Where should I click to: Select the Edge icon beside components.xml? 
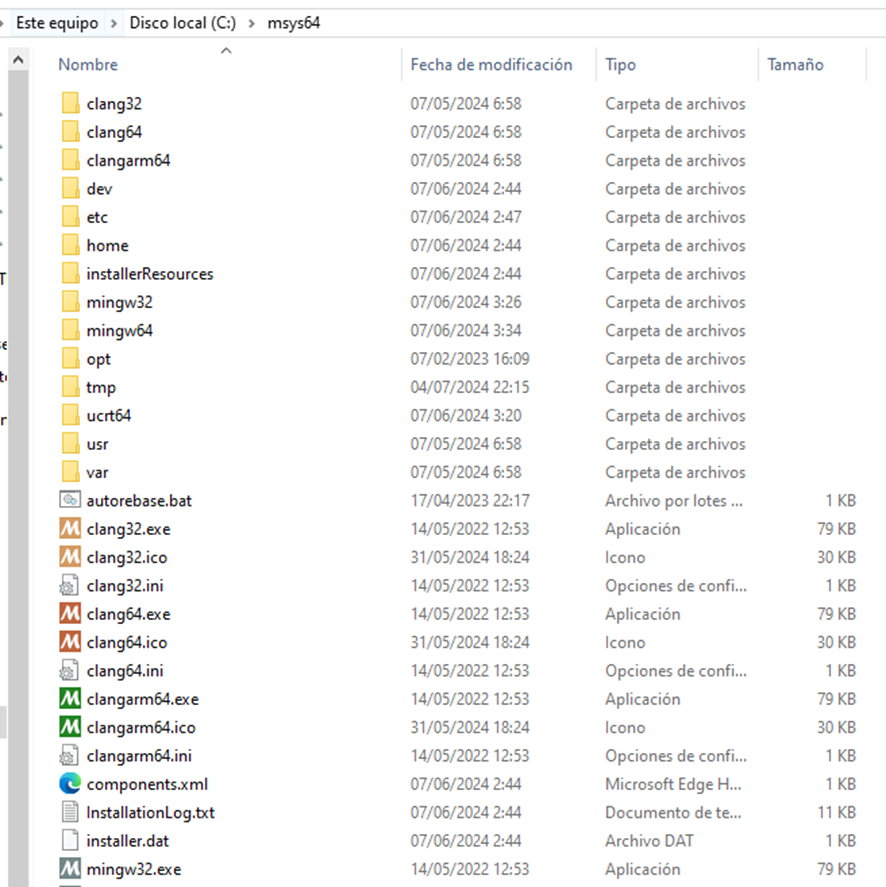coord(70,784)
